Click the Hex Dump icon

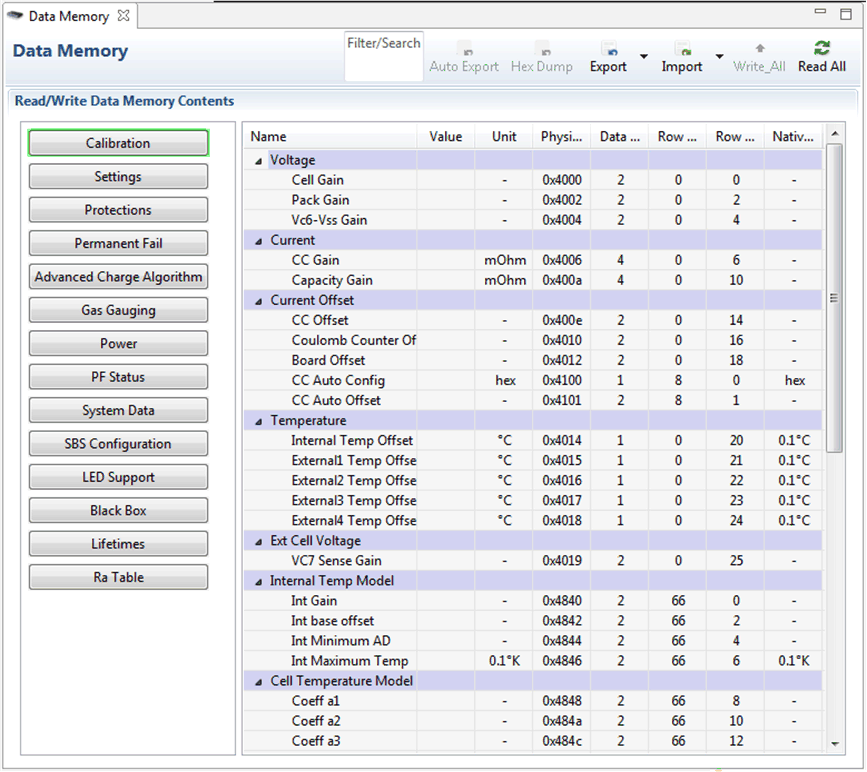[x=541, y=47]
